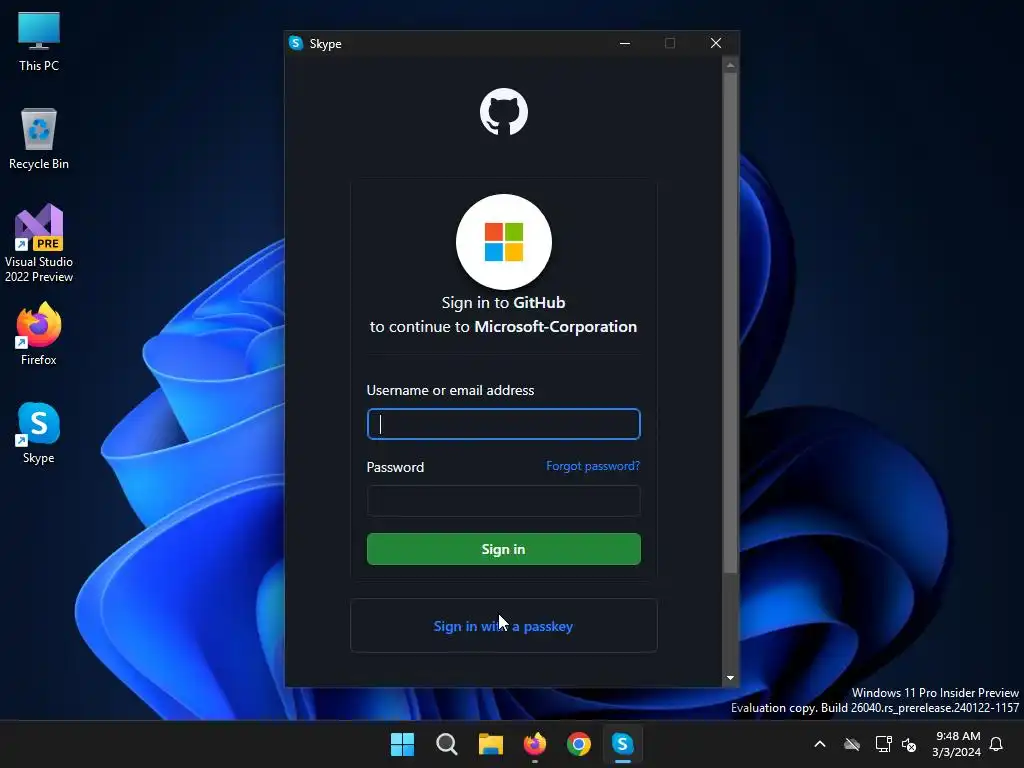Click the network display tray icon
Image resolution: width=1024 pixels, height=768 pixels.
click(x=883, y=744)
